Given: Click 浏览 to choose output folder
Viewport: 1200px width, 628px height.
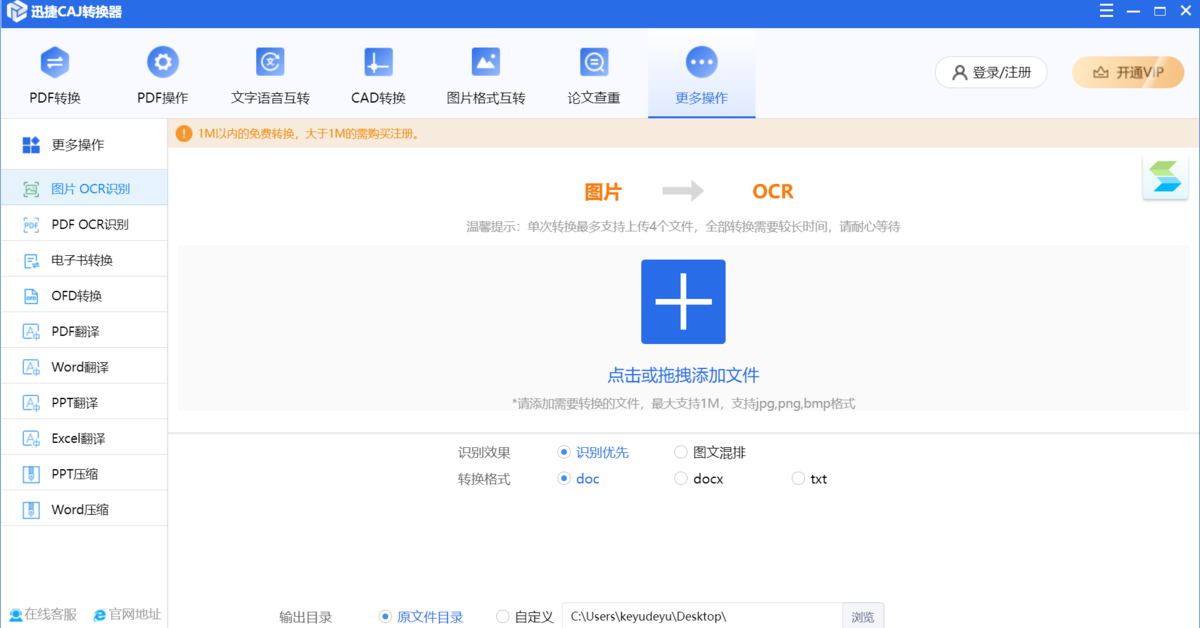Looking at the screenshot, I should tap(862, 615).
